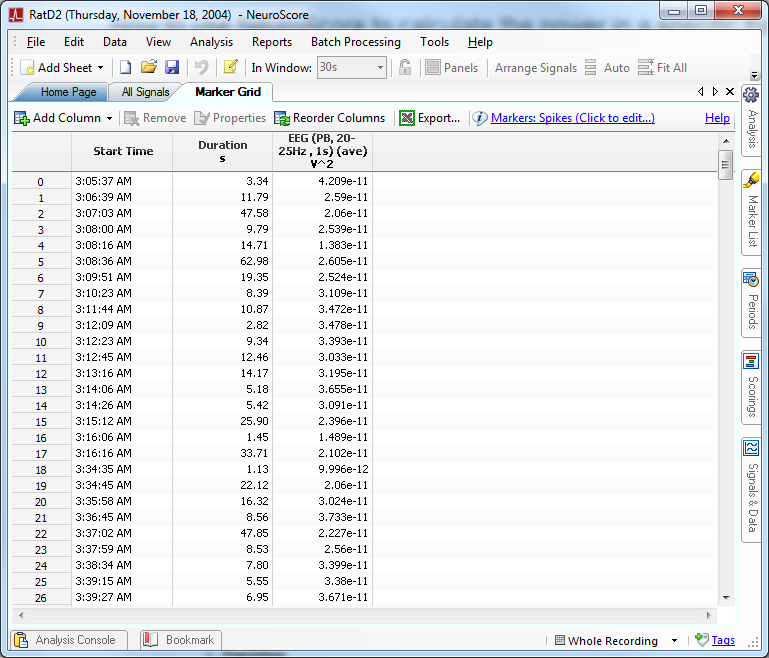Click the horizontal scrollbar right arrow

709,615
